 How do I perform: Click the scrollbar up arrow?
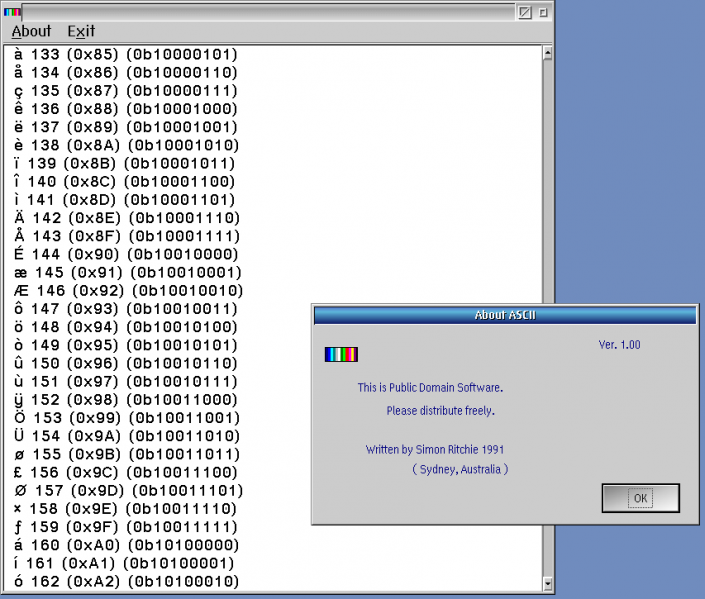click(x=545, y=50)
